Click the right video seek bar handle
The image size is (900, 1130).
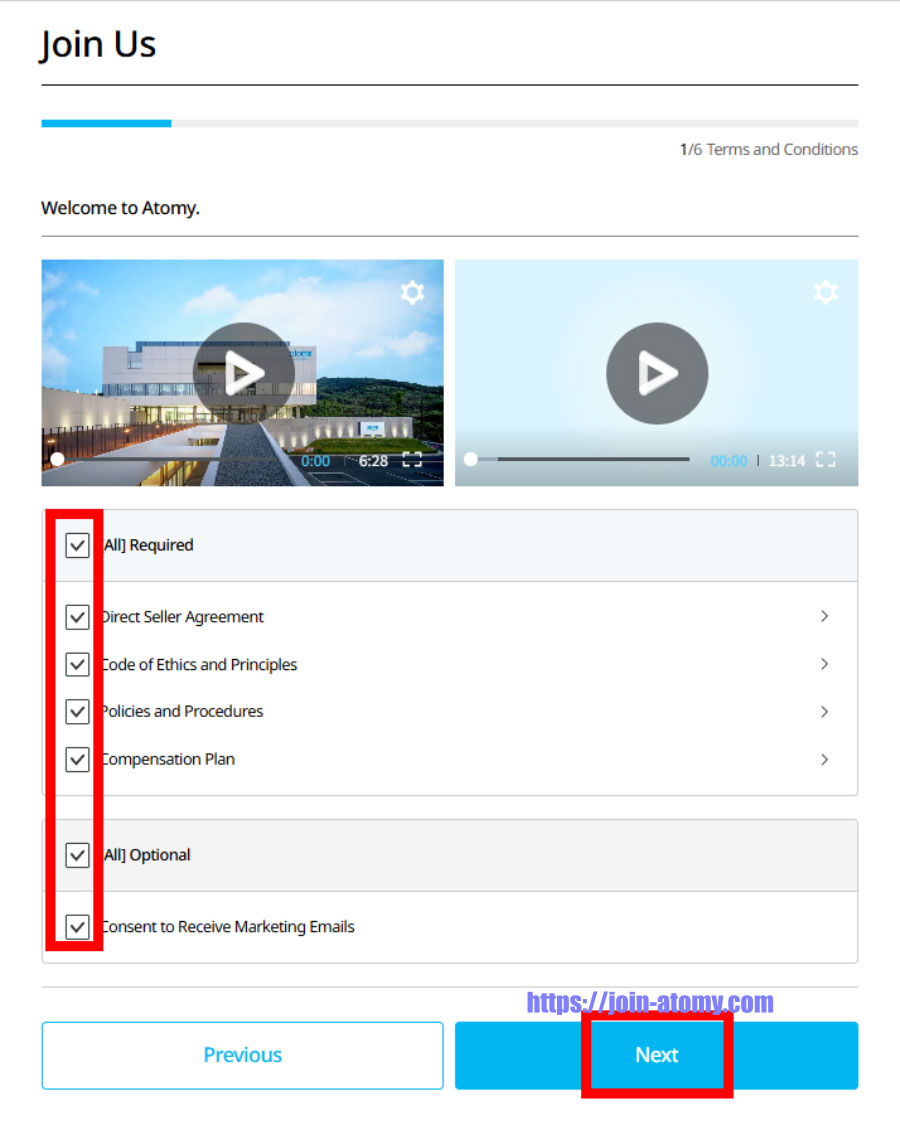470,459
